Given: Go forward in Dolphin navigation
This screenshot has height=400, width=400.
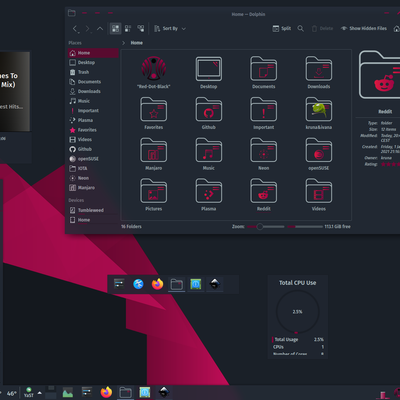Looking at the screenshot, I should point(88,29).
